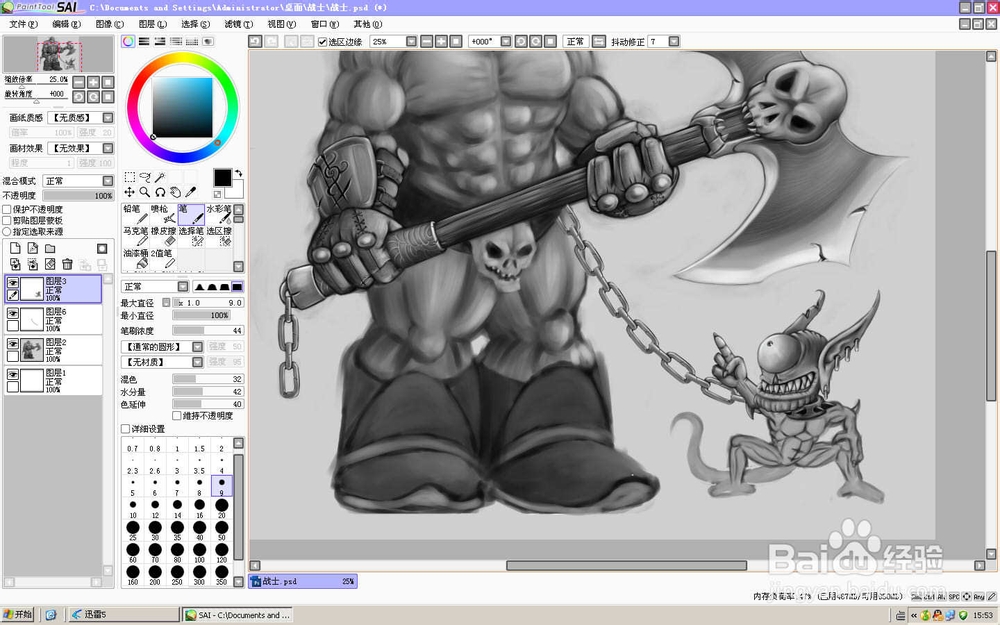Viewport: 1000px width, 625px height.
Task: Hide layer 图层3 via eye icon
Action: click(x=13, y=283)
